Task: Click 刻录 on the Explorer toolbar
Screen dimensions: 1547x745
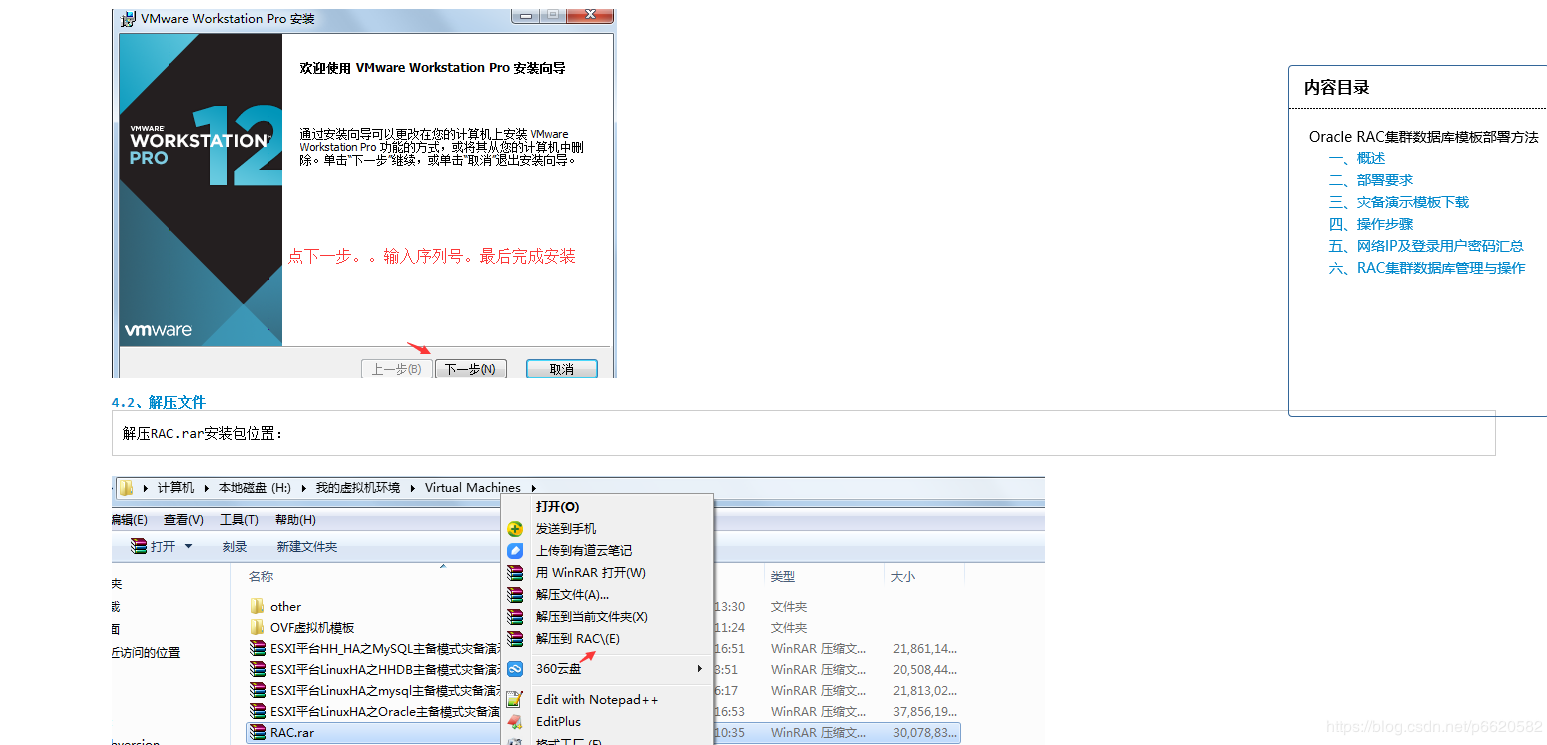Action: (x=235, y=547)
